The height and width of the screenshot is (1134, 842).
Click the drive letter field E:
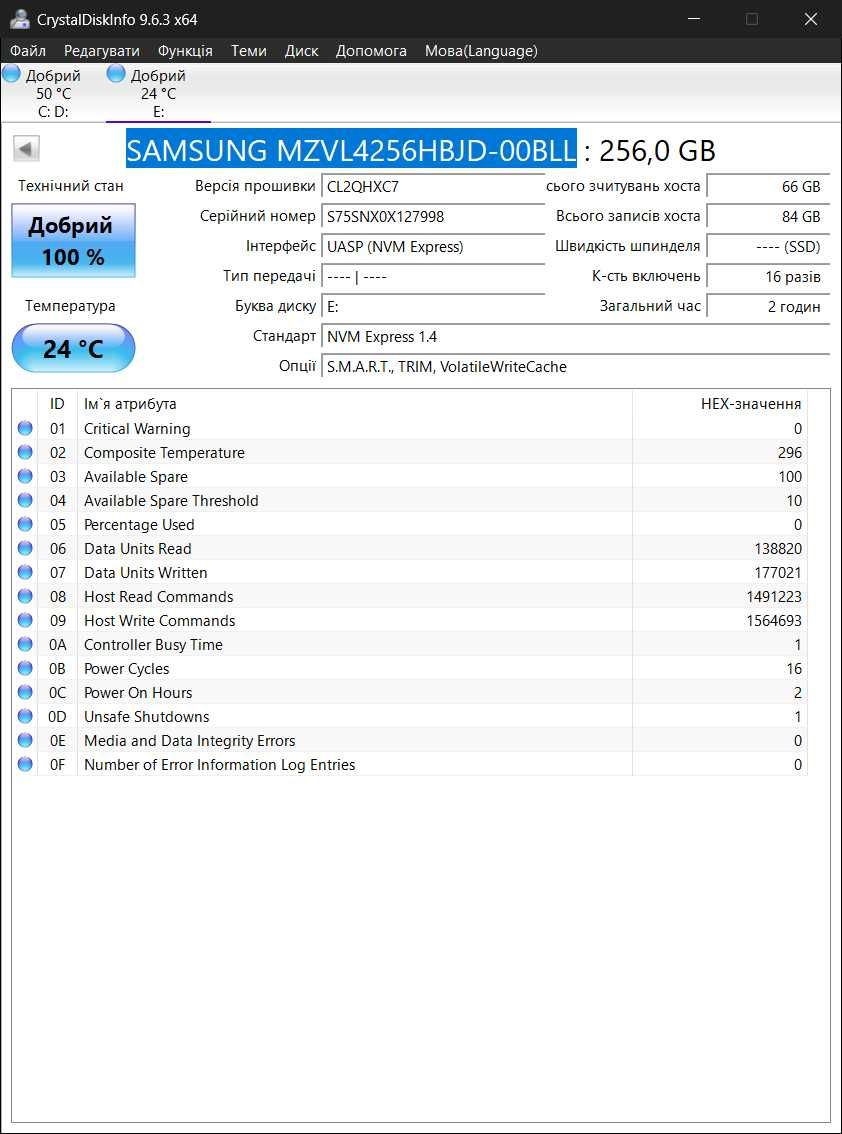click(433, 307)
